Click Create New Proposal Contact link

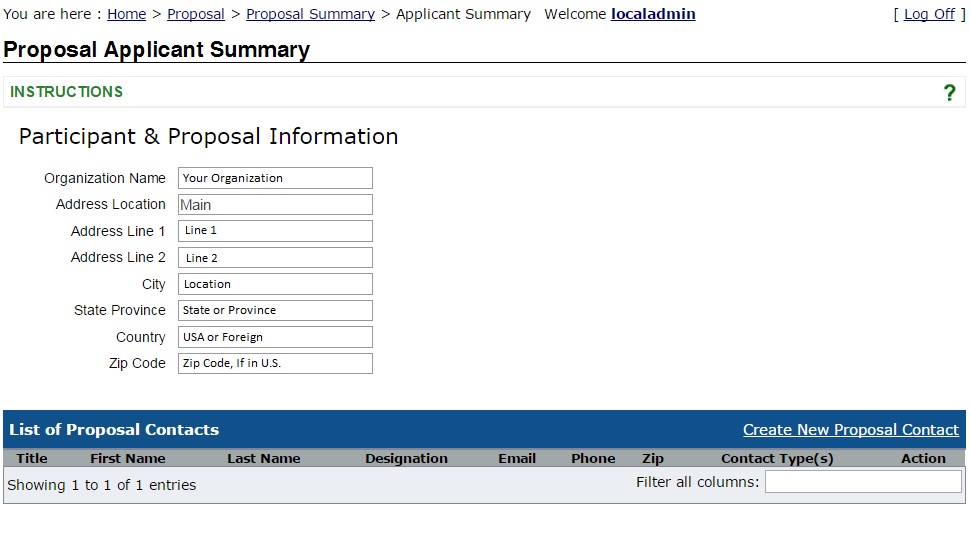pyautogui.click(x=850, y=430)
